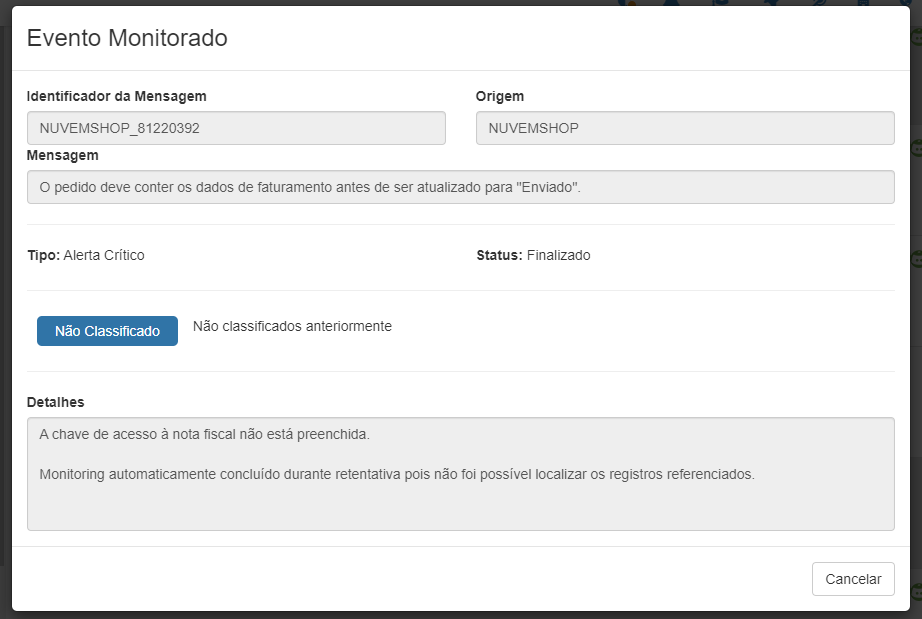
Task: Click the 'Detalhes' label
Action: pos(56,403)
